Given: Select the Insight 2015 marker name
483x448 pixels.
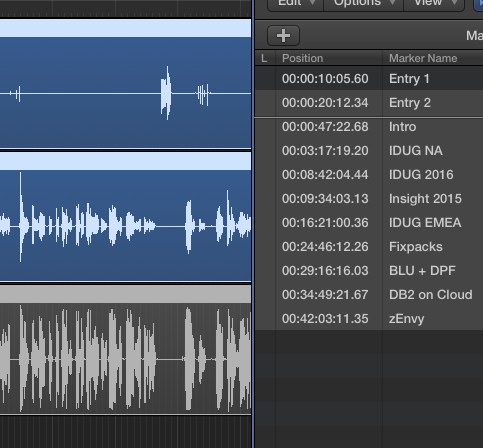Looking at the screenshot, I should coord(425,199).
